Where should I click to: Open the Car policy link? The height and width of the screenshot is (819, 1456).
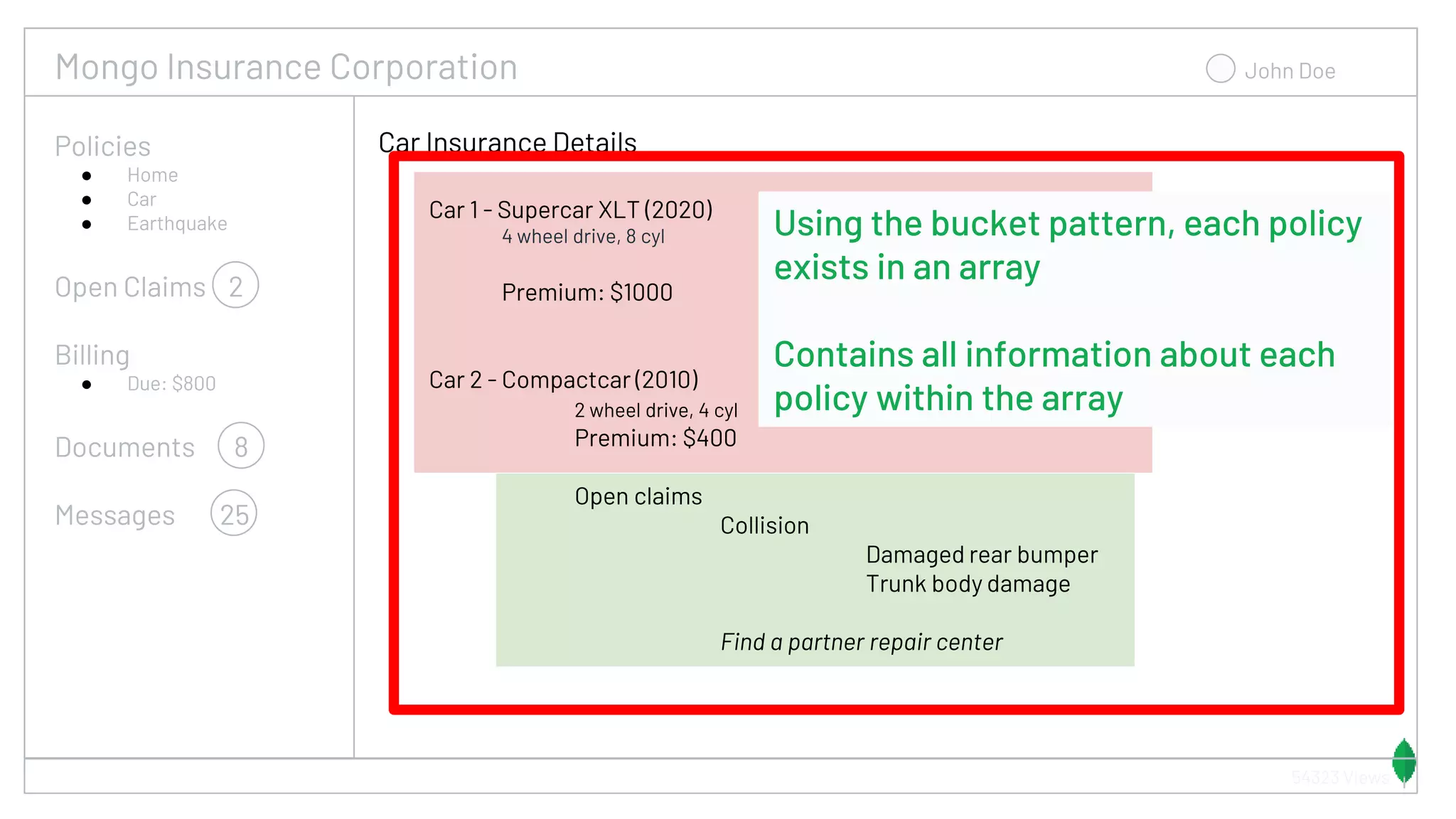coord(141,199)
